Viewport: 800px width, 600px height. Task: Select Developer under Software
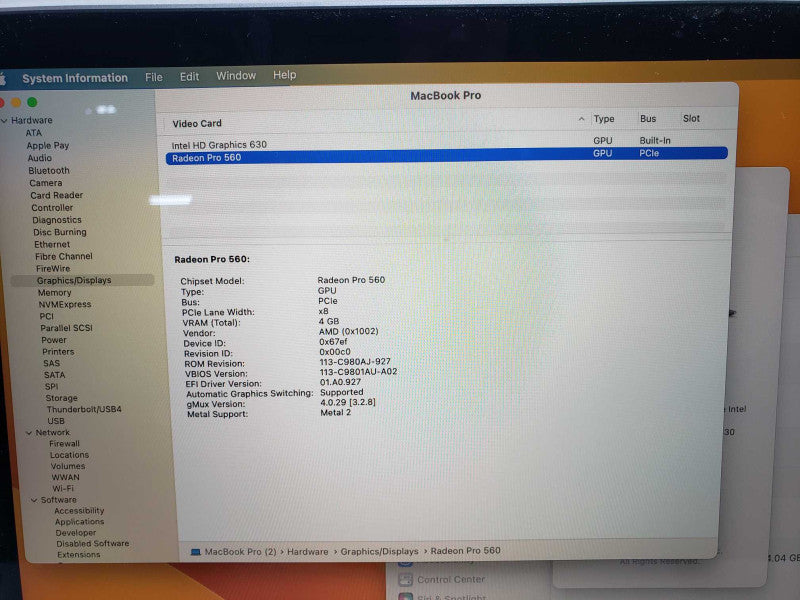76,533
